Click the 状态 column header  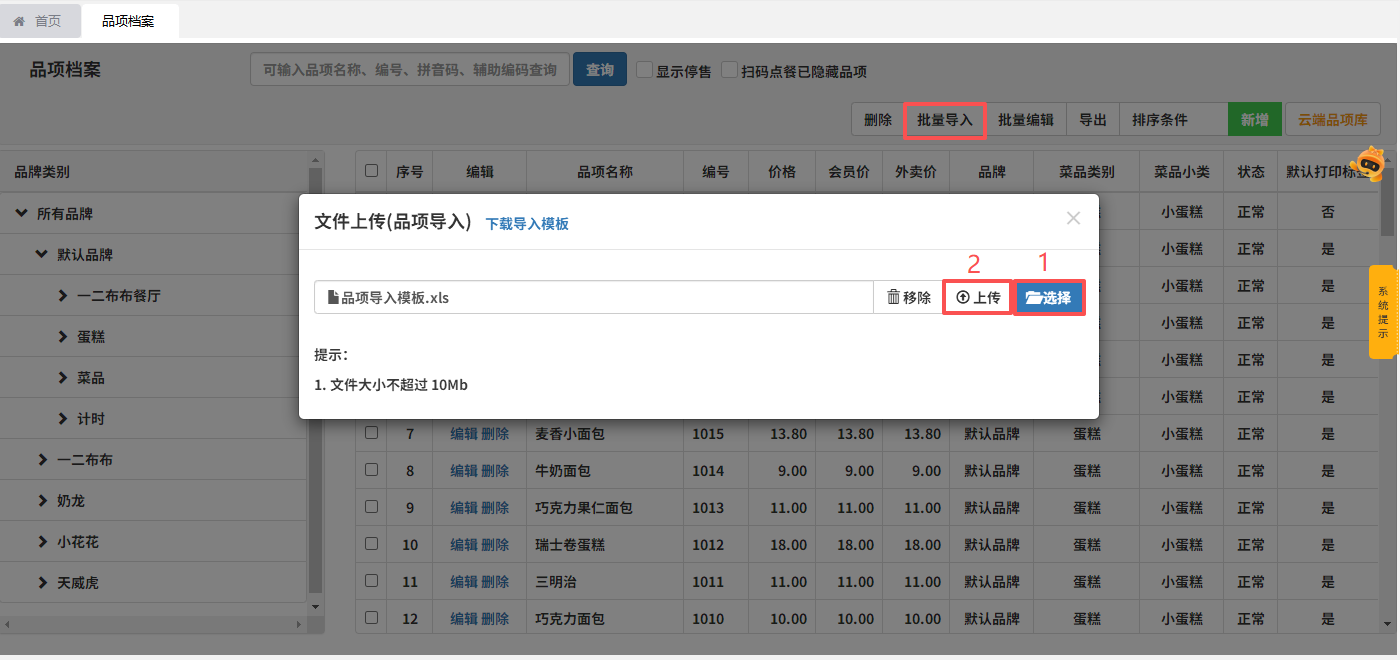1251,171
